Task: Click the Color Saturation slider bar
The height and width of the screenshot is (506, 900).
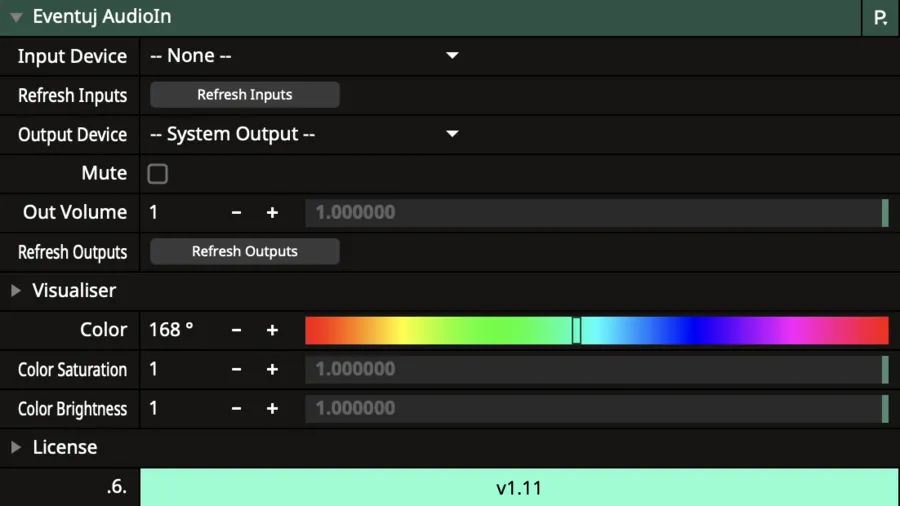Action: pyautogui.click(x=597, y=369)
